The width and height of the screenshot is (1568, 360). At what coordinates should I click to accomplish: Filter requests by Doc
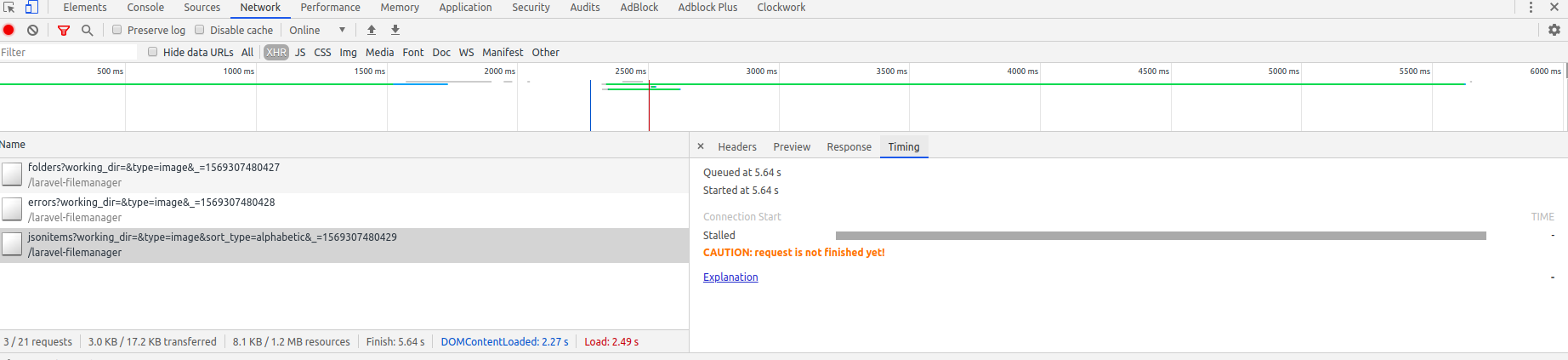441,52
